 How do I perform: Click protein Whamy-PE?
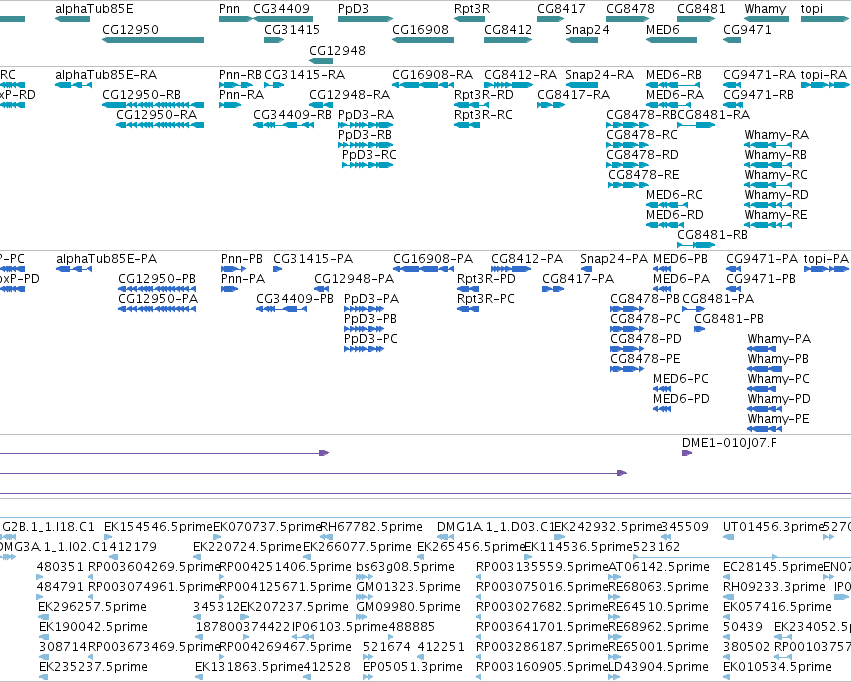tap(778, 419)
